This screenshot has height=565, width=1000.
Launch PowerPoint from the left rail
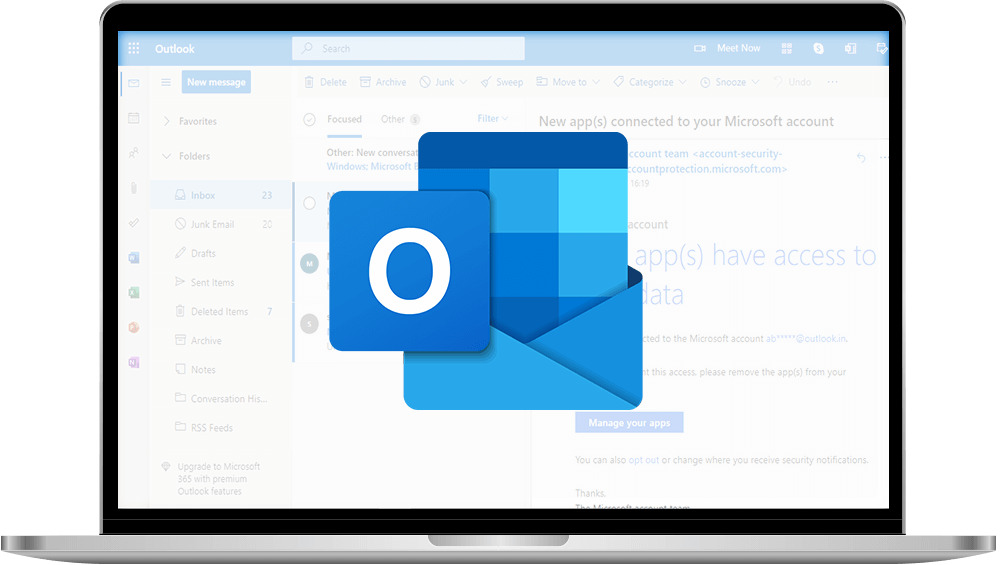click(133, 327)
